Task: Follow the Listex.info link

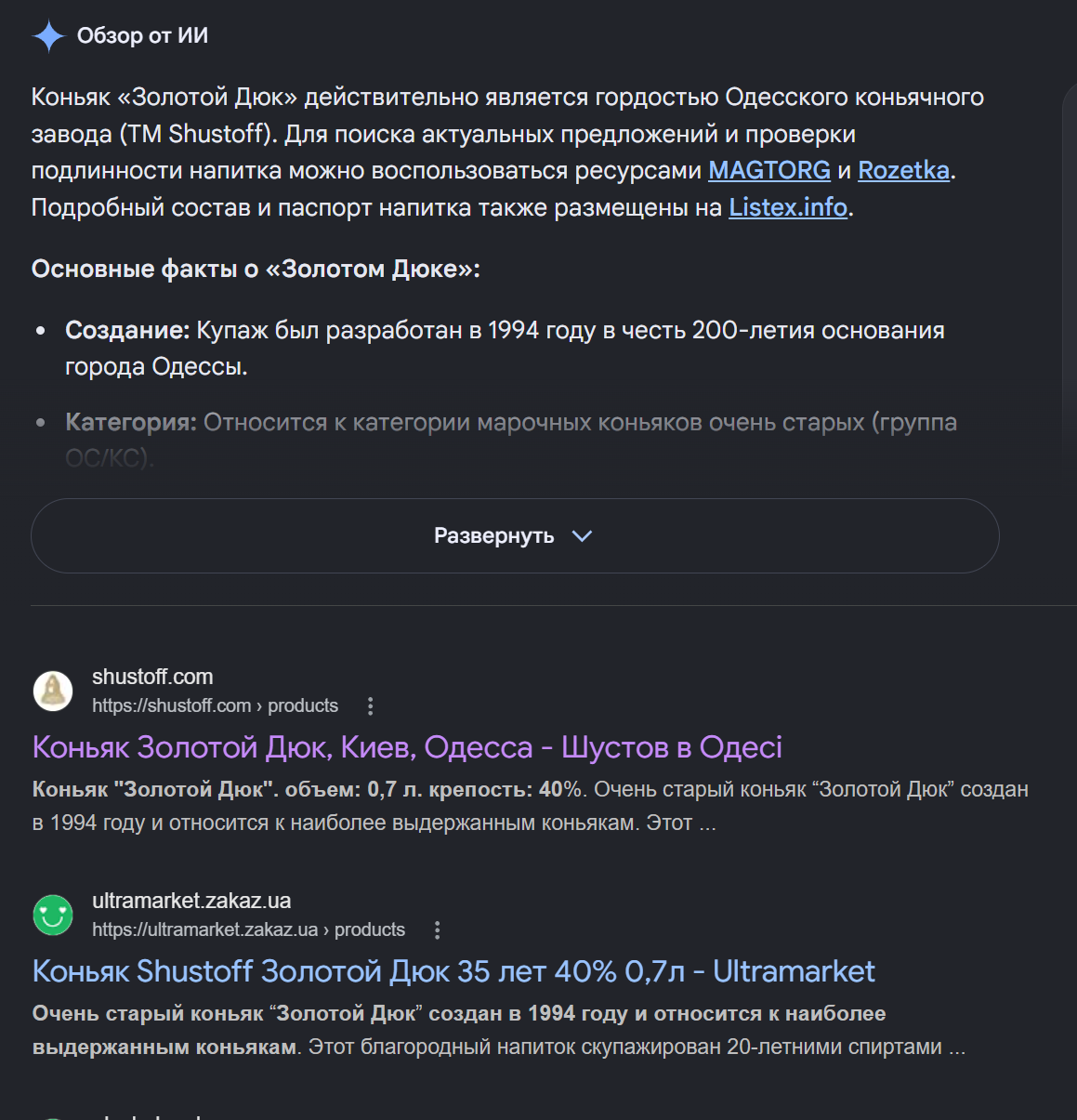Action: tap(788, 207)
